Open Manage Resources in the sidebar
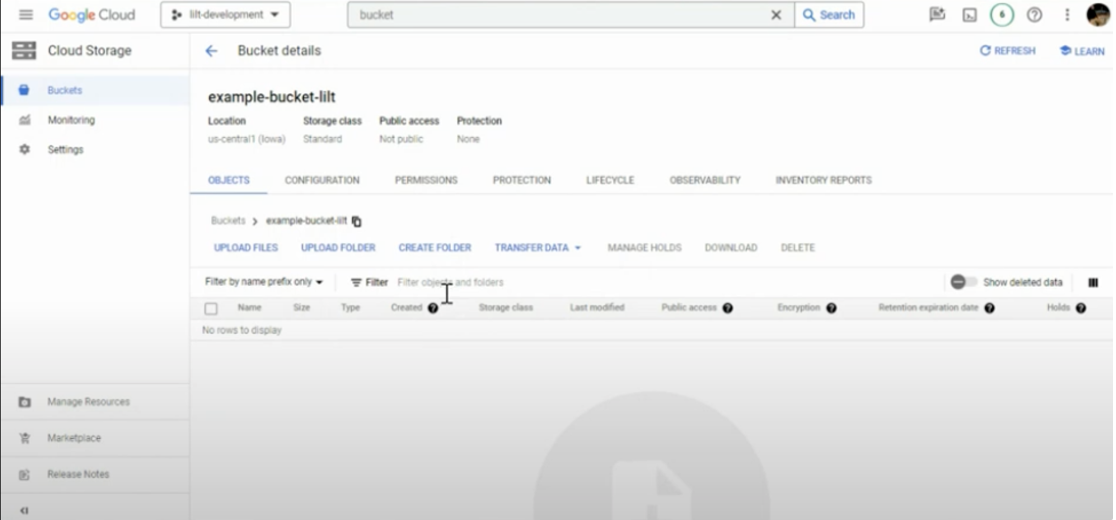Image resolution: width=1116 pixels, height=520 pixels. tap(95, 402)
